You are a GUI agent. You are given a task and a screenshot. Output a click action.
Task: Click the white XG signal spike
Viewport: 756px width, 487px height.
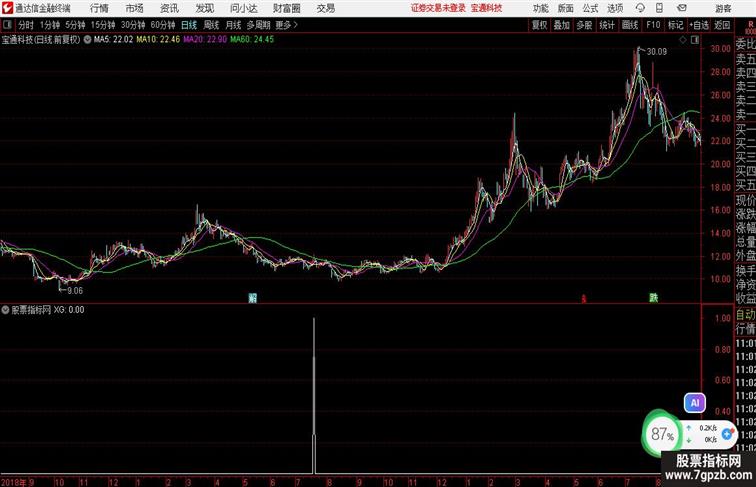[x=314, y=395]
